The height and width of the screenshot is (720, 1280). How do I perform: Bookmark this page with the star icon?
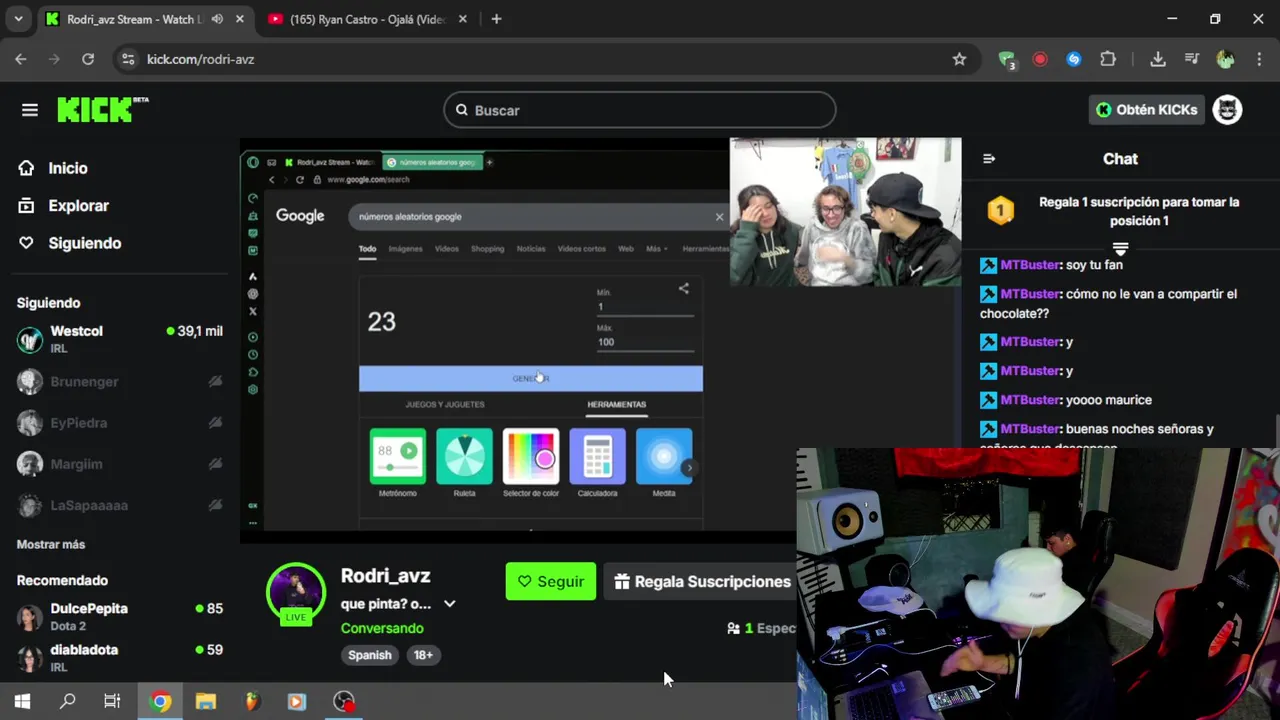[x=959, y=59]
